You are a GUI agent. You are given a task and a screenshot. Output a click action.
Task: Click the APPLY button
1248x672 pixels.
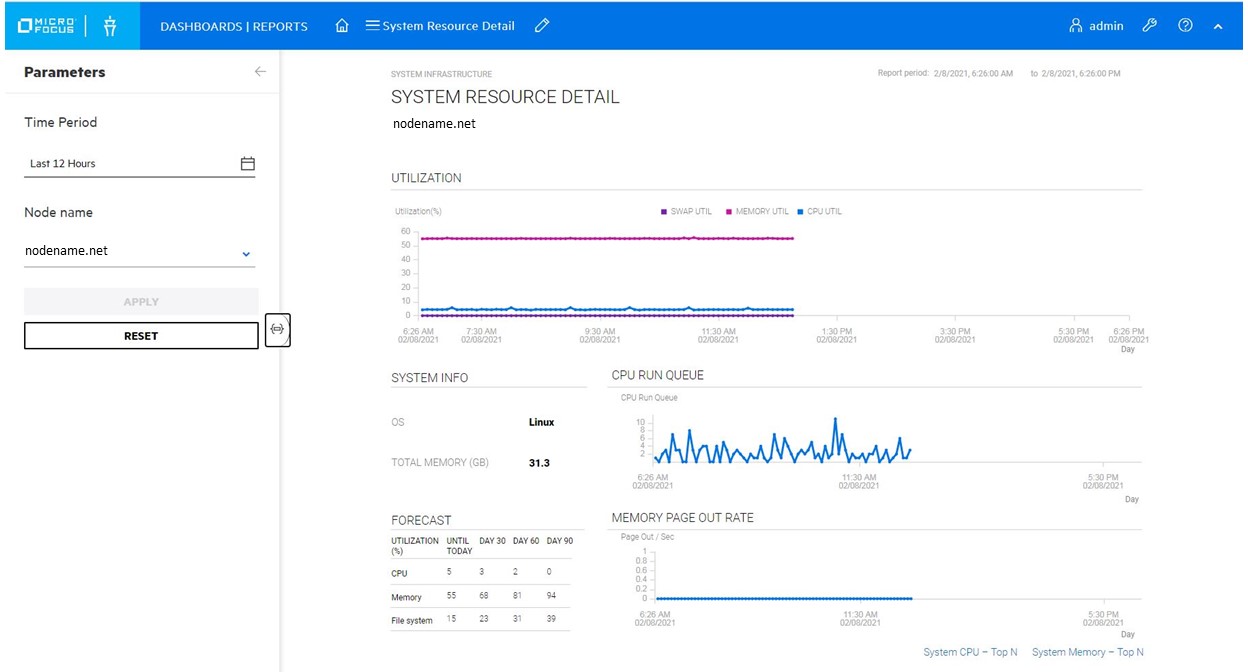click(x=141, y=302)
